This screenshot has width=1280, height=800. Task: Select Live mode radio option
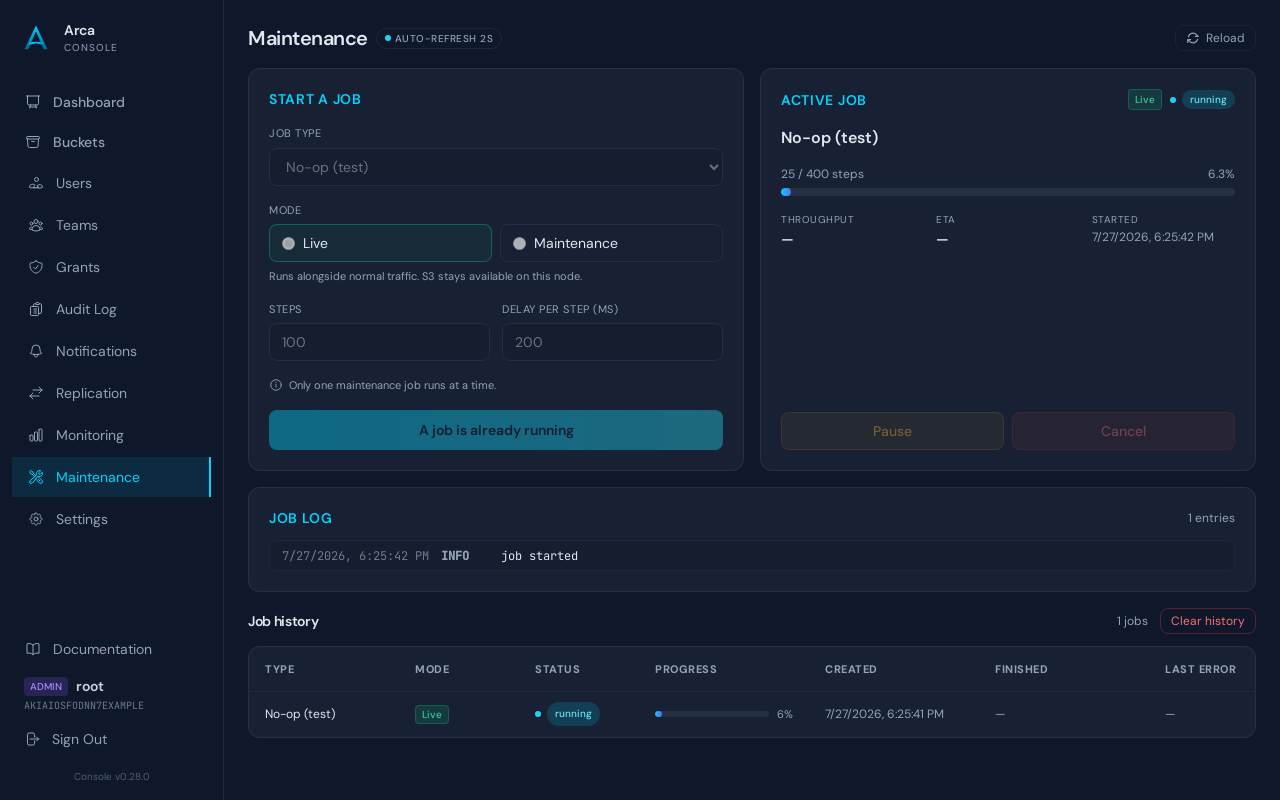(380, 243)
